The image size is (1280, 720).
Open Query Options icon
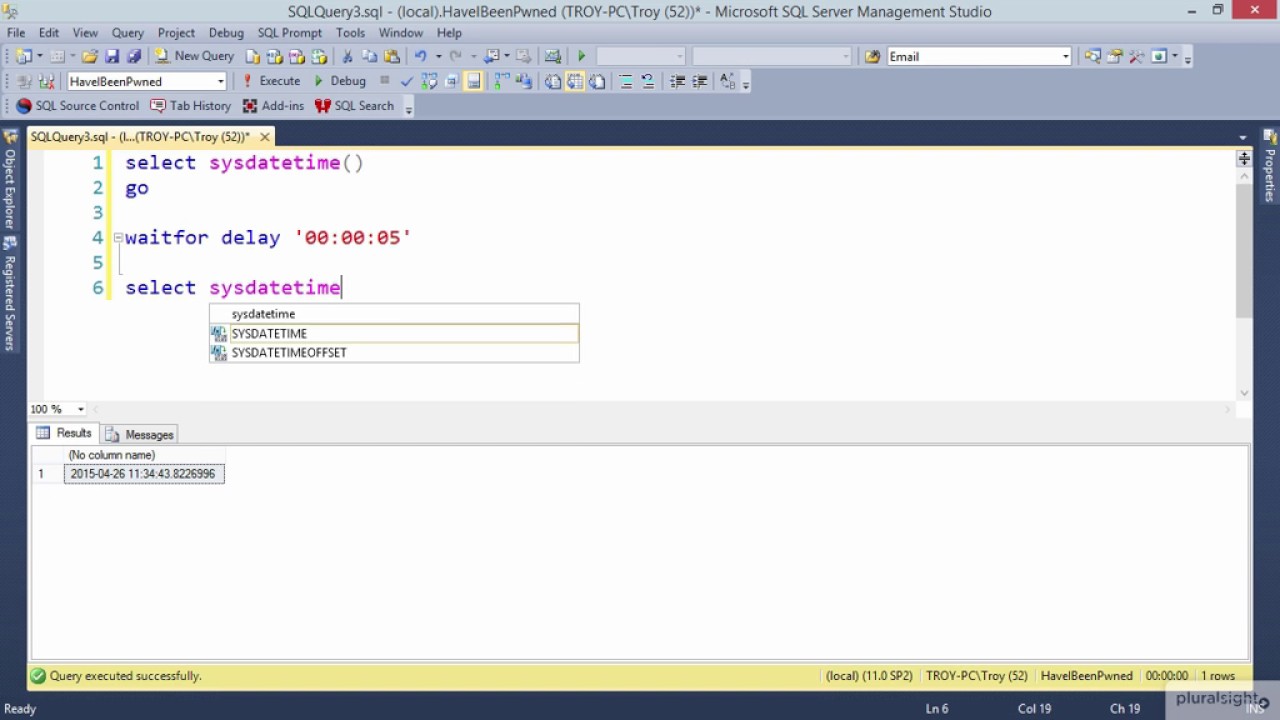pos(451,81)
